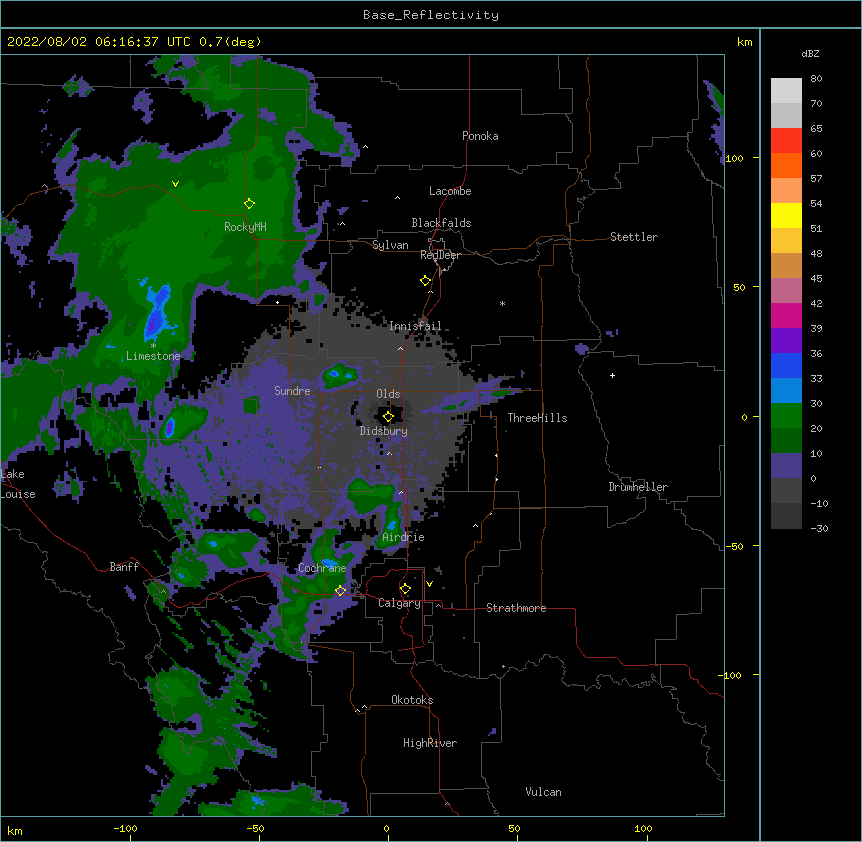Viewport: 862px width, 842px height.
Task: Click the dBZ legend heading
Action: (810, 53)
